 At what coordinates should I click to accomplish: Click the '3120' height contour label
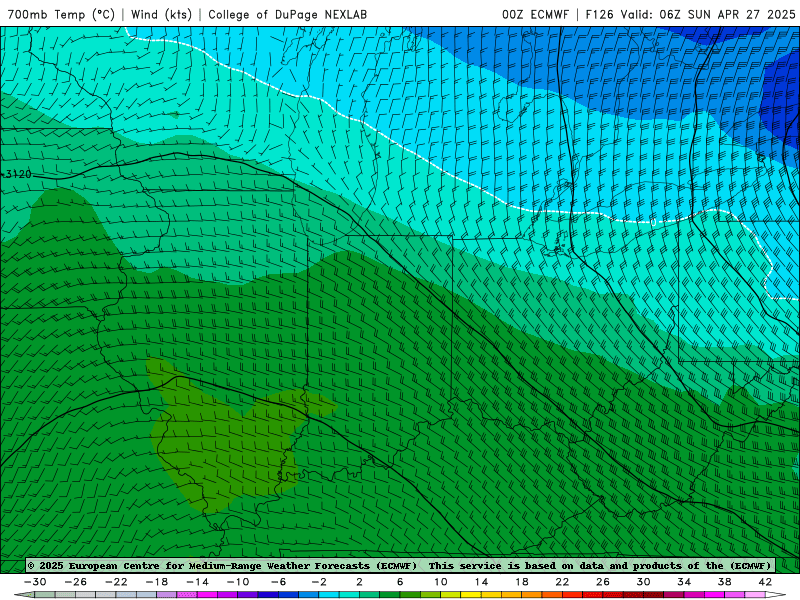18,174
